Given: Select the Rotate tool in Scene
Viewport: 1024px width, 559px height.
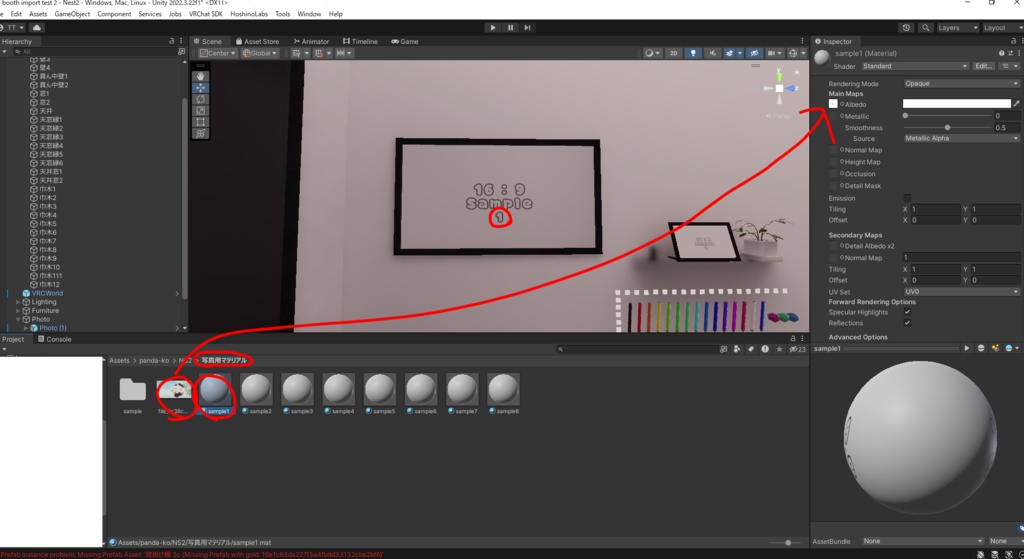Looking at the screenshot, I should (200, 99).
